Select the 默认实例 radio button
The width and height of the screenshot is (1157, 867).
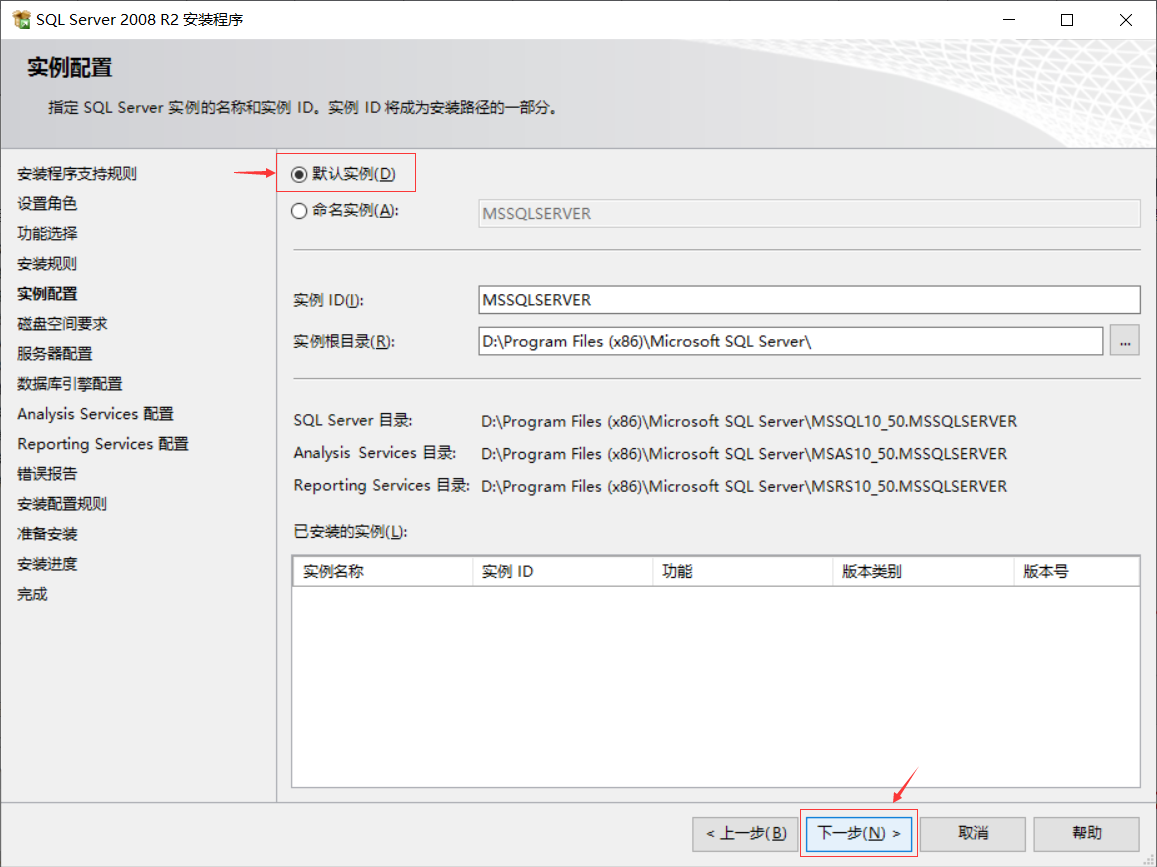[299, 174]
